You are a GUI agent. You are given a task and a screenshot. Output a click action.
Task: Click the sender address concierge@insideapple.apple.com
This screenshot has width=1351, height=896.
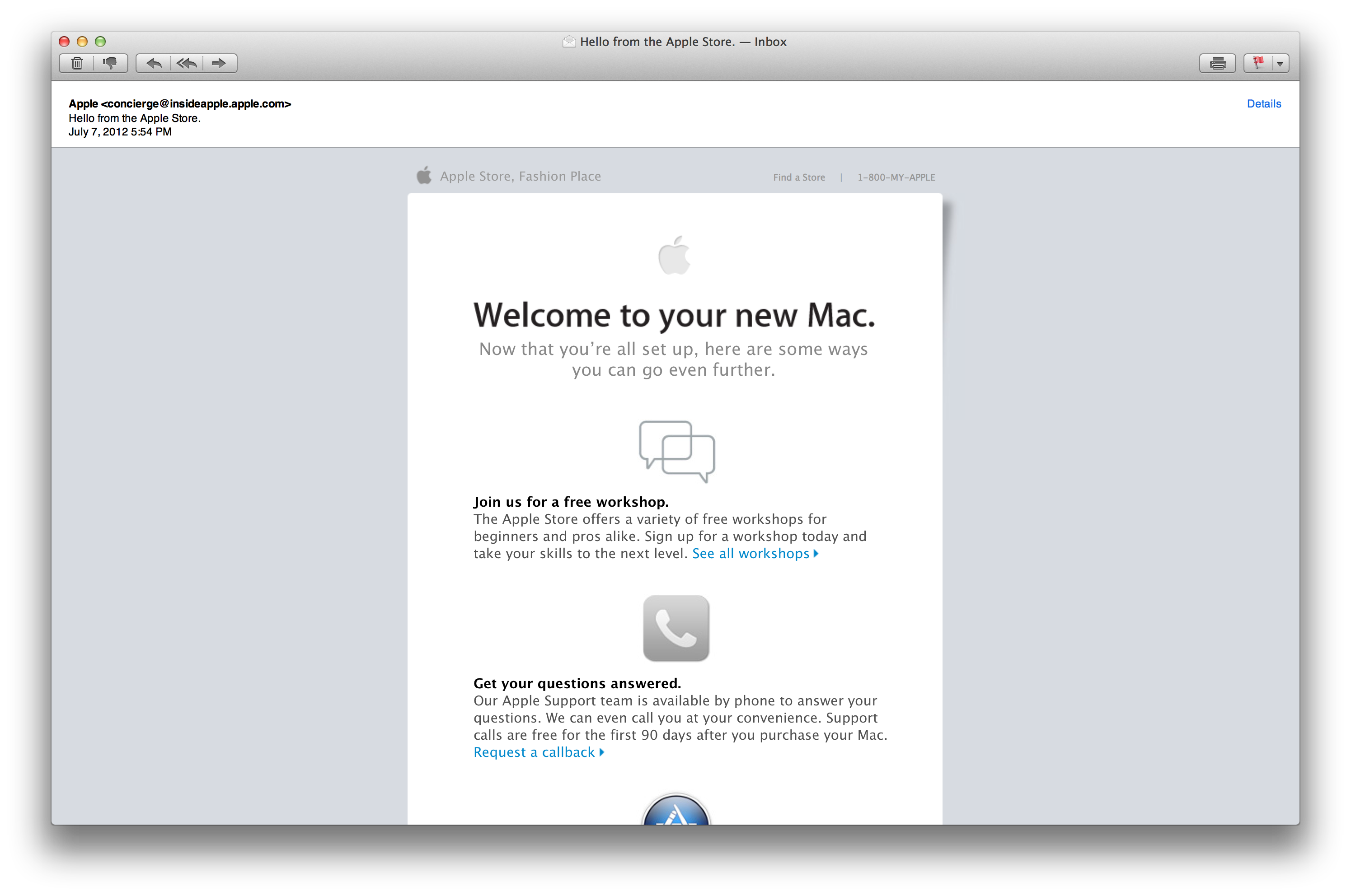tap(196, 103)
